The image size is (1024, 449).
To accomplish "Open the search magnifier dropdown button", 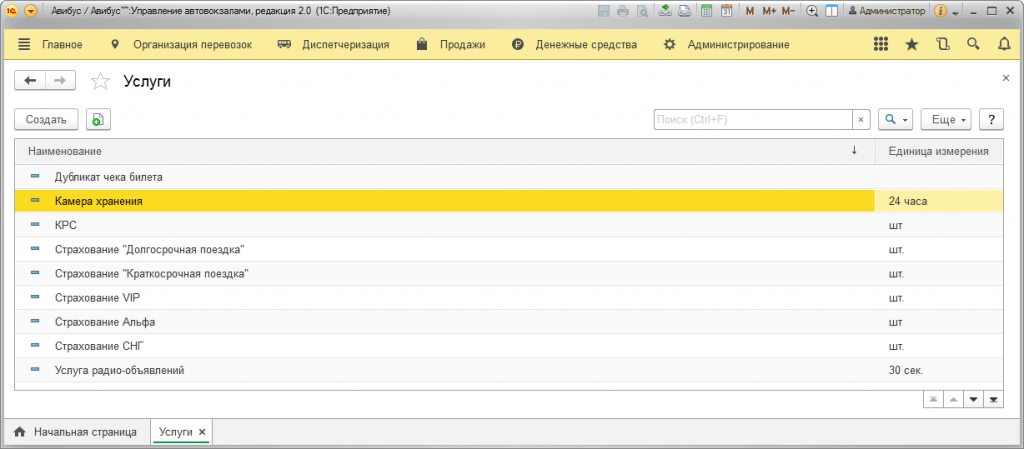I will pos(894,120).
